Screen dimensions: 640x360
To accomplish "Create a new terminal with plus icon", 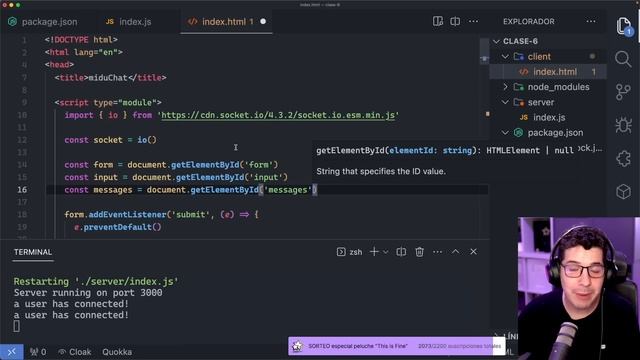I will pos(373,252).
